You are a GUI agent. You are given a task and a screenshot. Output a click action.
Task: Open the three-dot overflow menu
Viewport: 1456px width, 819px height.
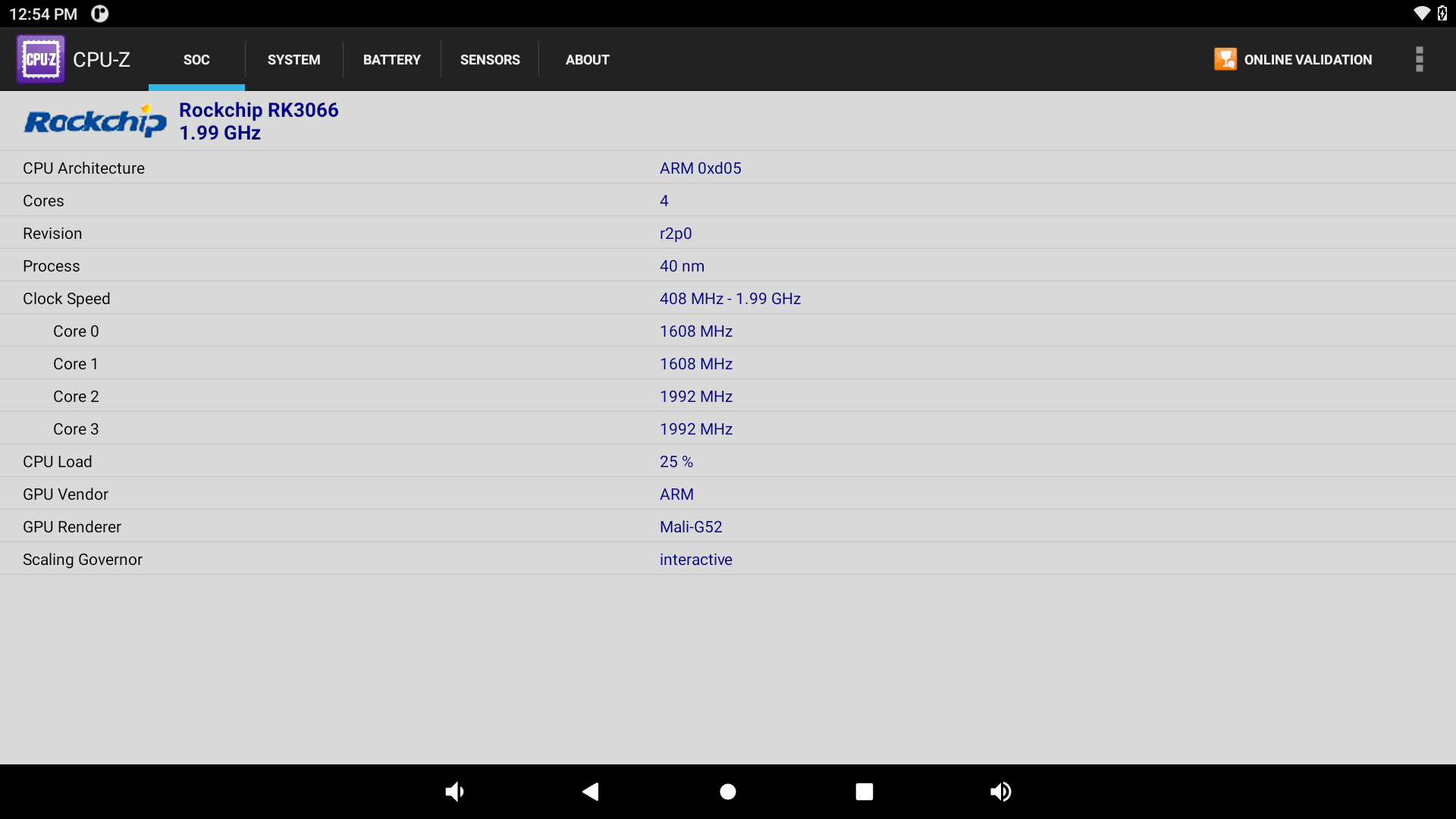[x=1419, y=59]
